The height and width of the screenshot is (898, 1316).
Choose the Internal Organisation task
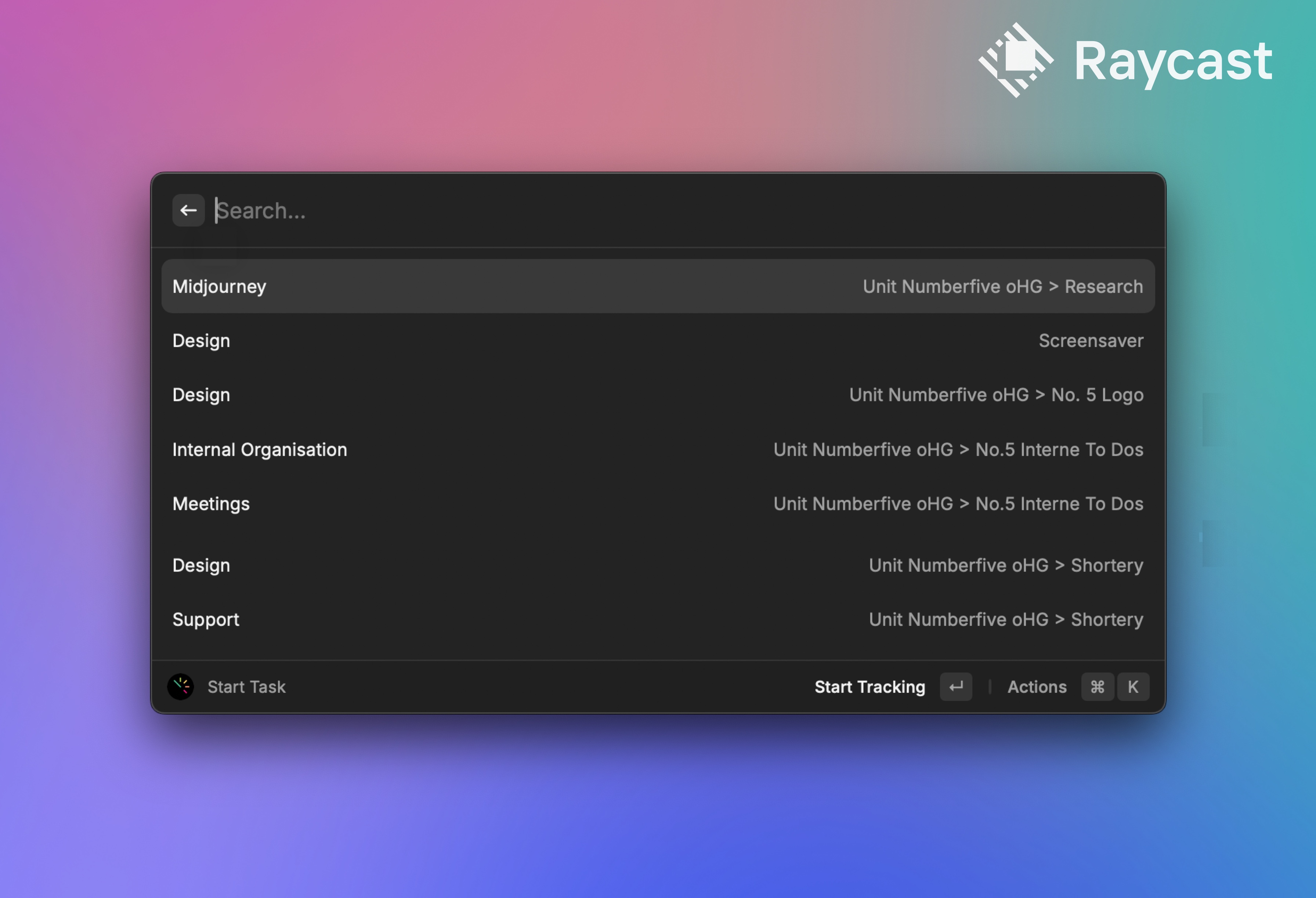coord(658,450)
